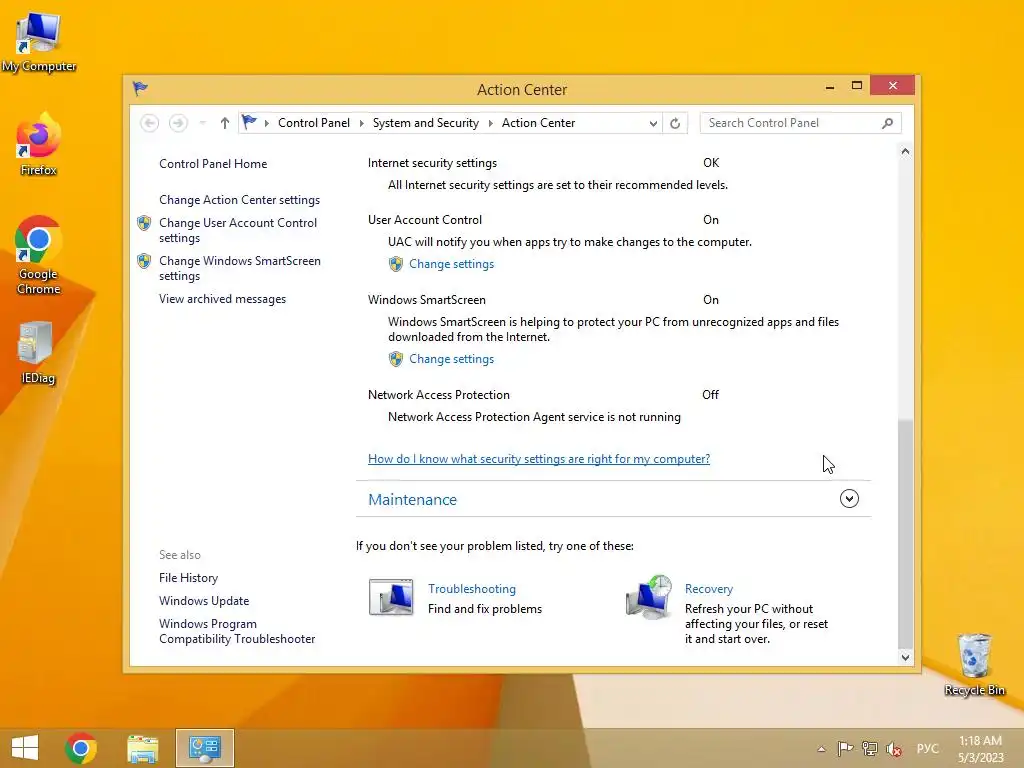Open Windows Update under See also
This screenshot has height=768, width=1024.
pyautogui.click(x=204, y=601)
